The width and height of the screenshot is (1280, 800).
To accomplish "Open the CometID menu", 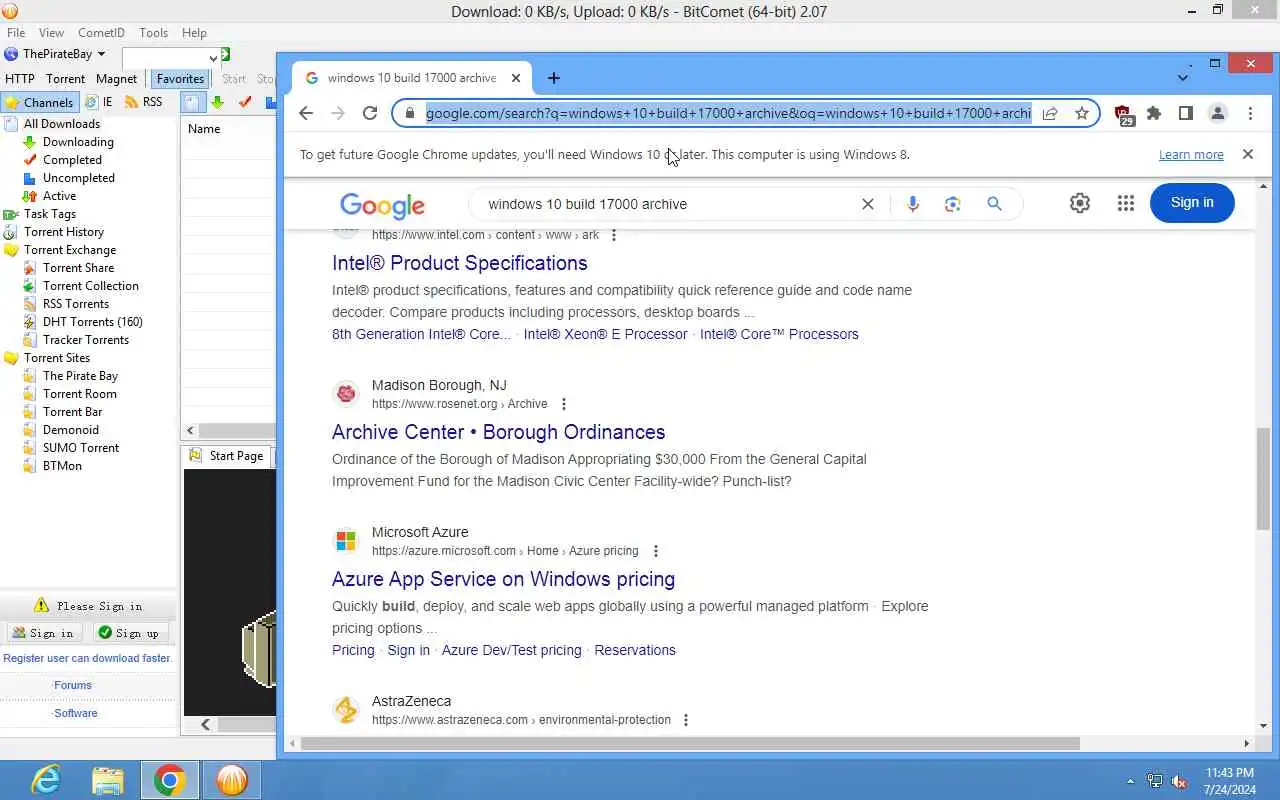I will [102, 33].
